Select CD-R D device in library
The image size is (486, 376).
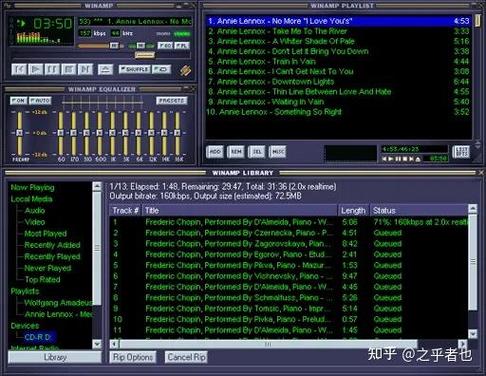click(37, 337)
